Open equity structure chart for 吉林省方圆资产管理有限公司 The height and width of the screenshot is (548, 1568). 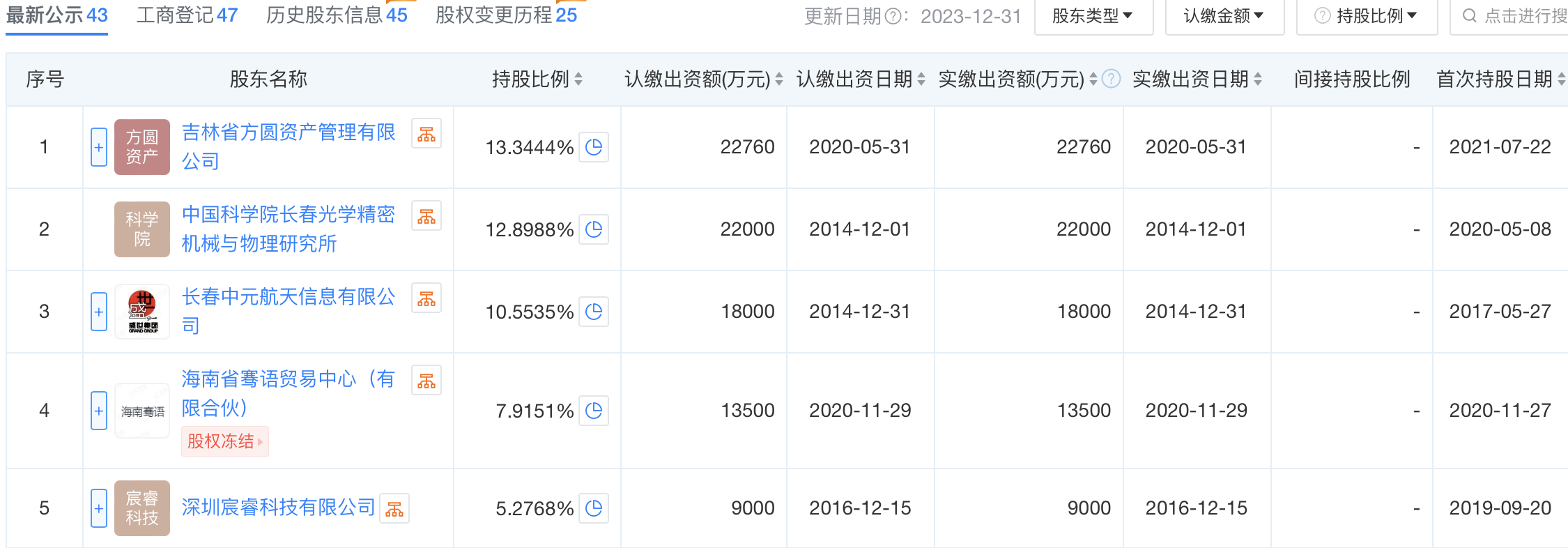426,134
